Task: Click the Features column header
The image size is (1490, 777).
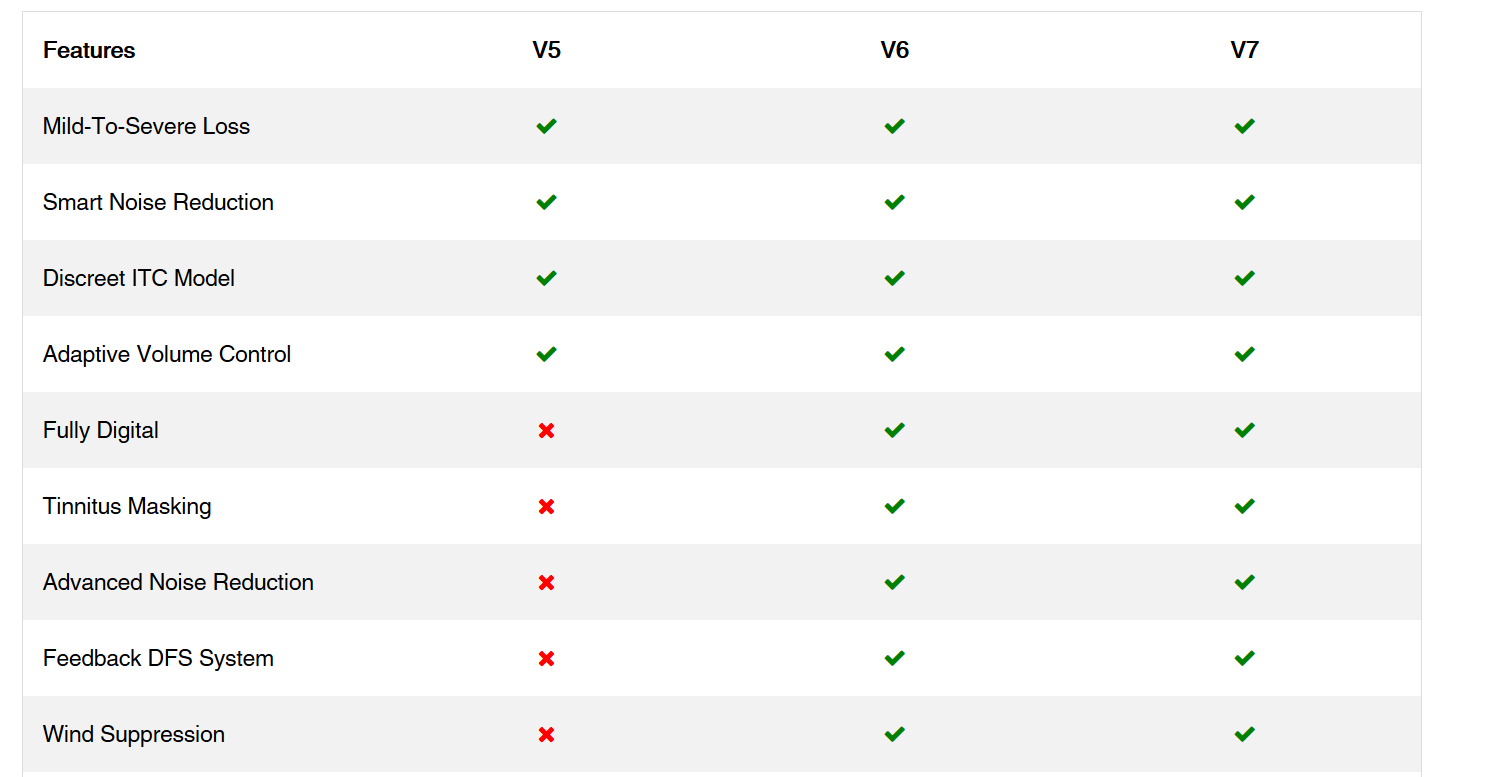Action: coord(89,50)
